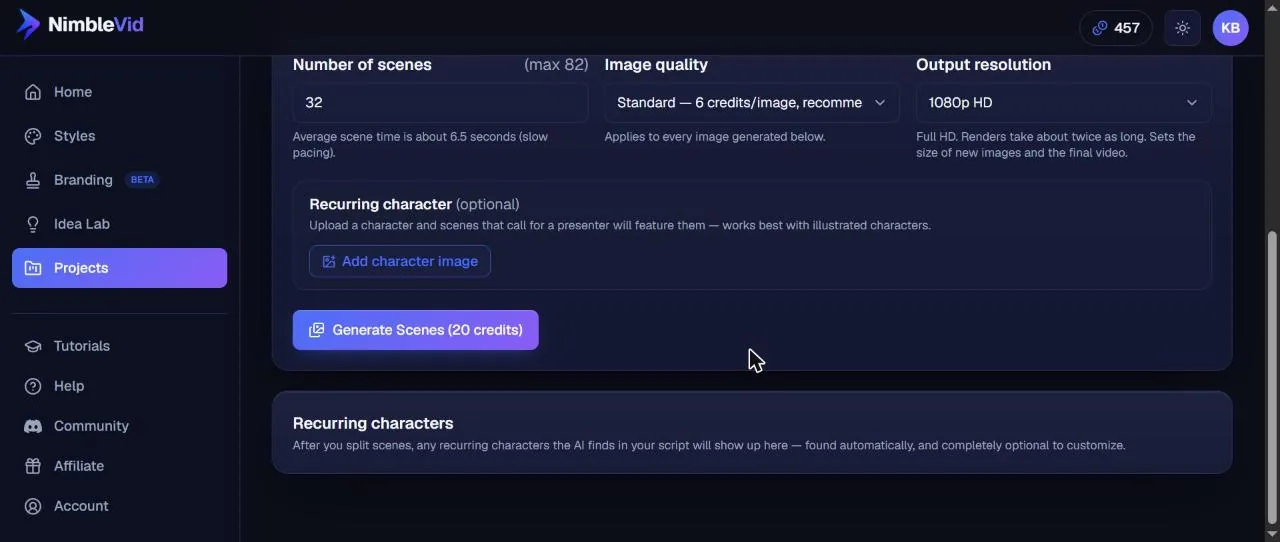Screen dimensions: 1280x542
Task: Click the Help question mark icon
Action: pyautogui.click(x=33, y=386)
